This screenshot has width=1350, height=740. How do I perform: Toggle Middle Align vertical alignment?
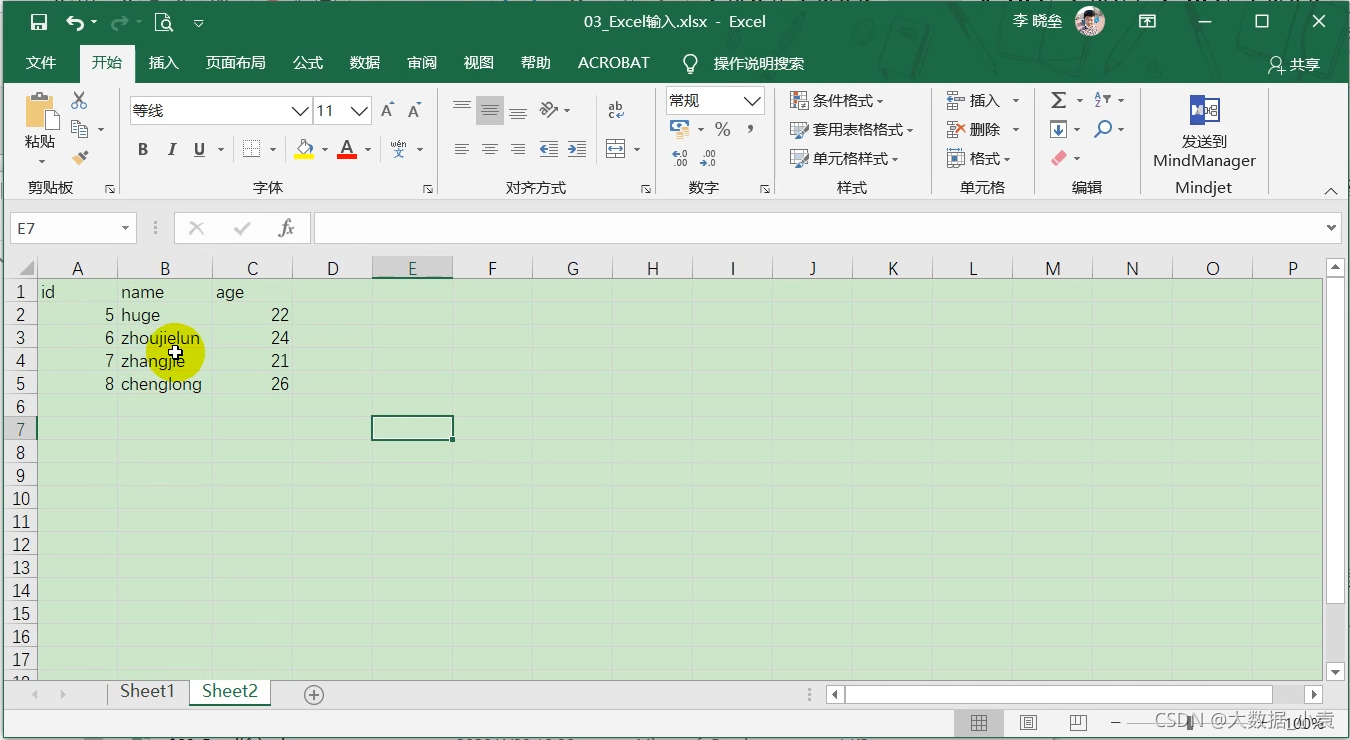pos(489,110)
